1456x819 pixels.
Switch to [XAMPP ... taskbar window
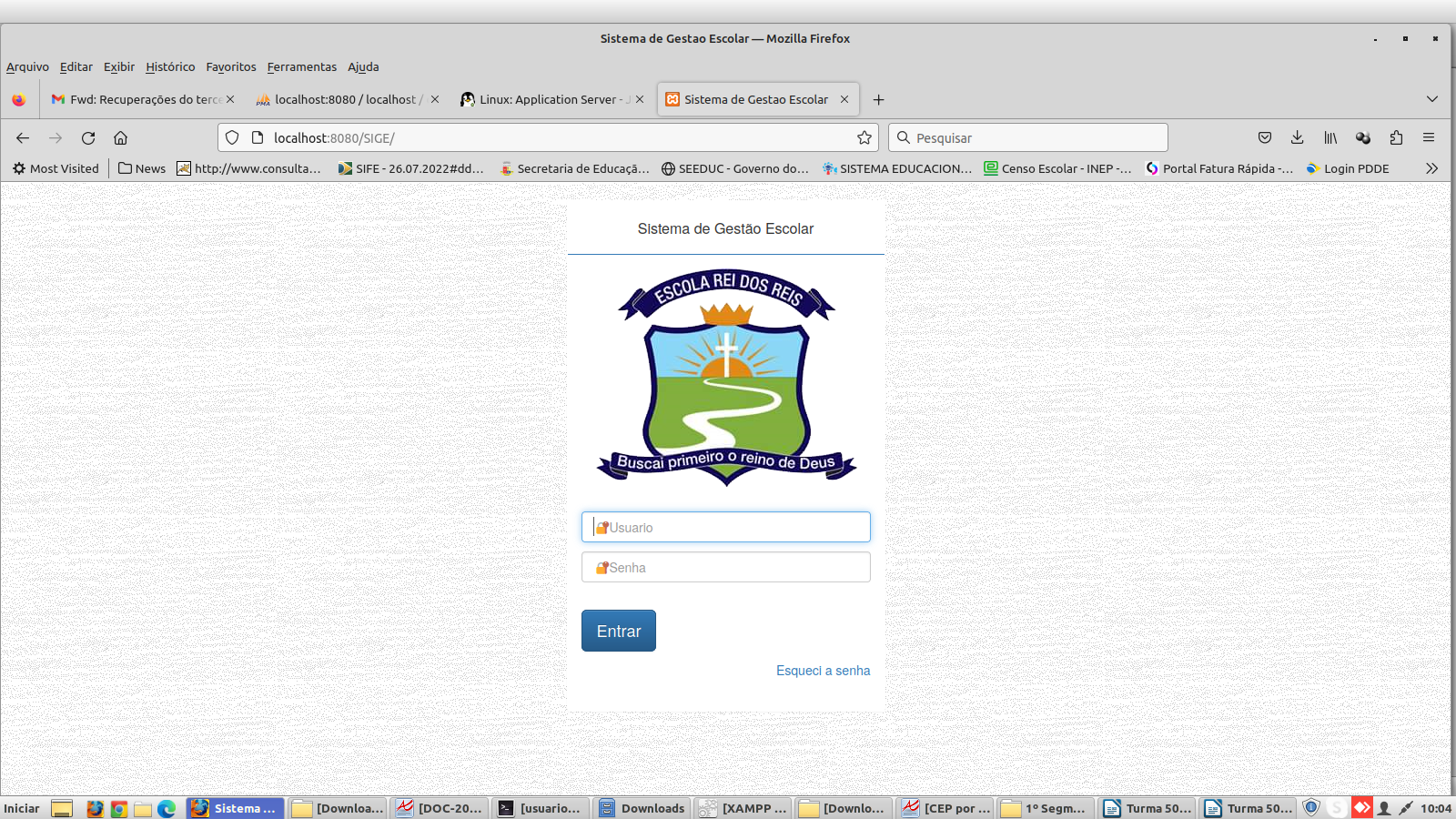point(743,808)
